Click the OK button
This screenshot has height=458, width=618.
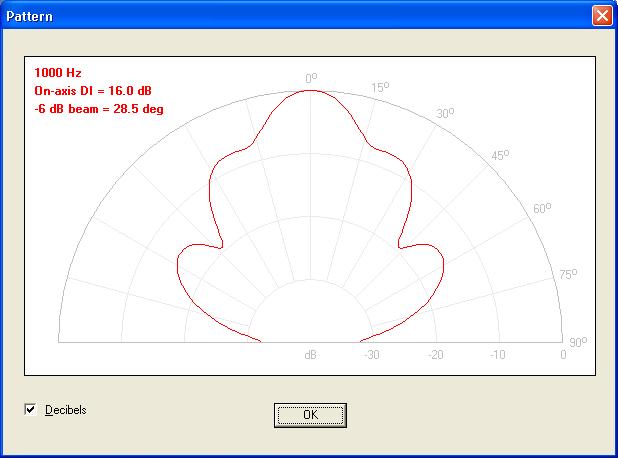[311, 415]
